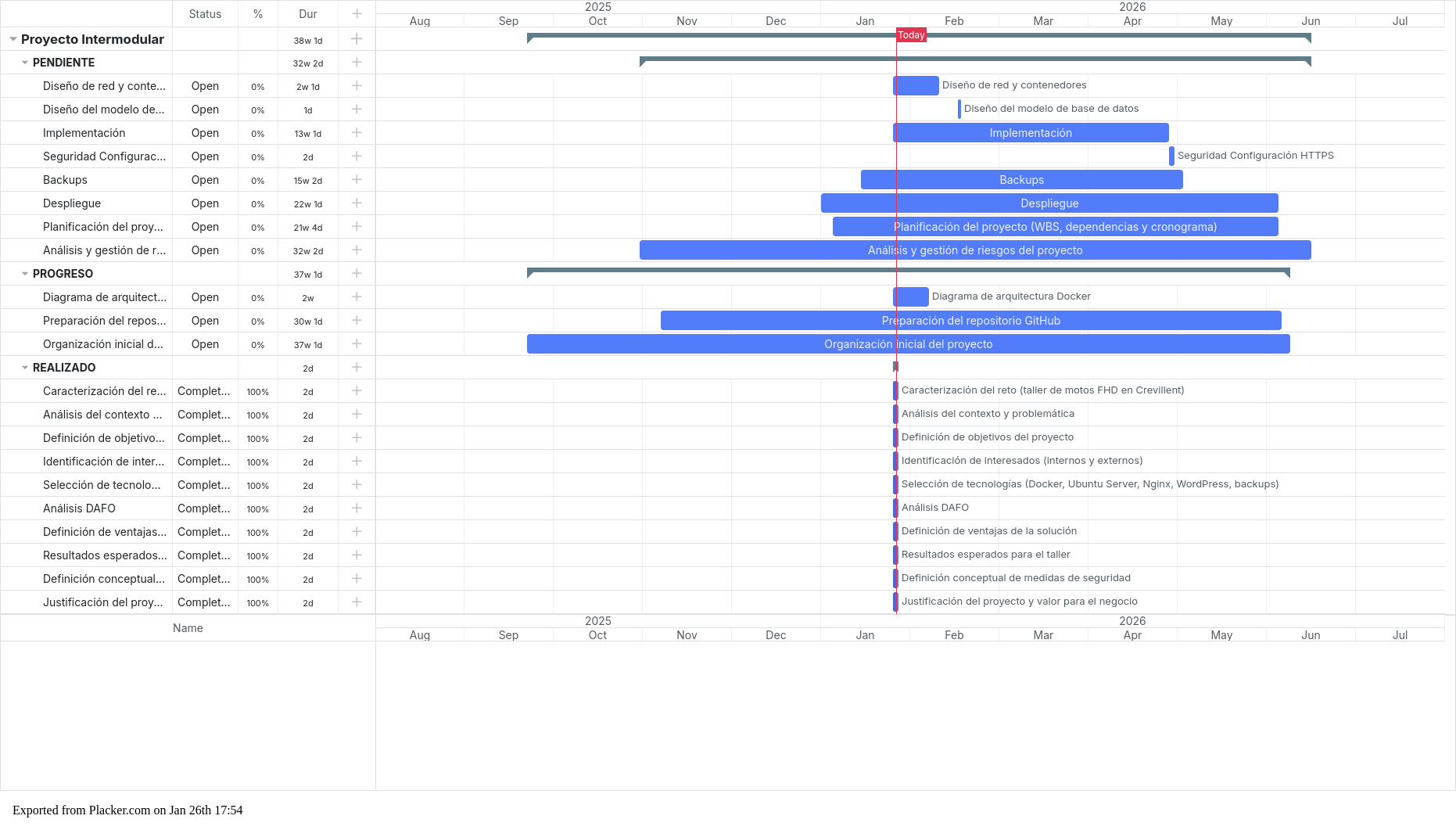
Task: Click the add icon on the Proyecto Intermodular row
Action: coord(357,39)
